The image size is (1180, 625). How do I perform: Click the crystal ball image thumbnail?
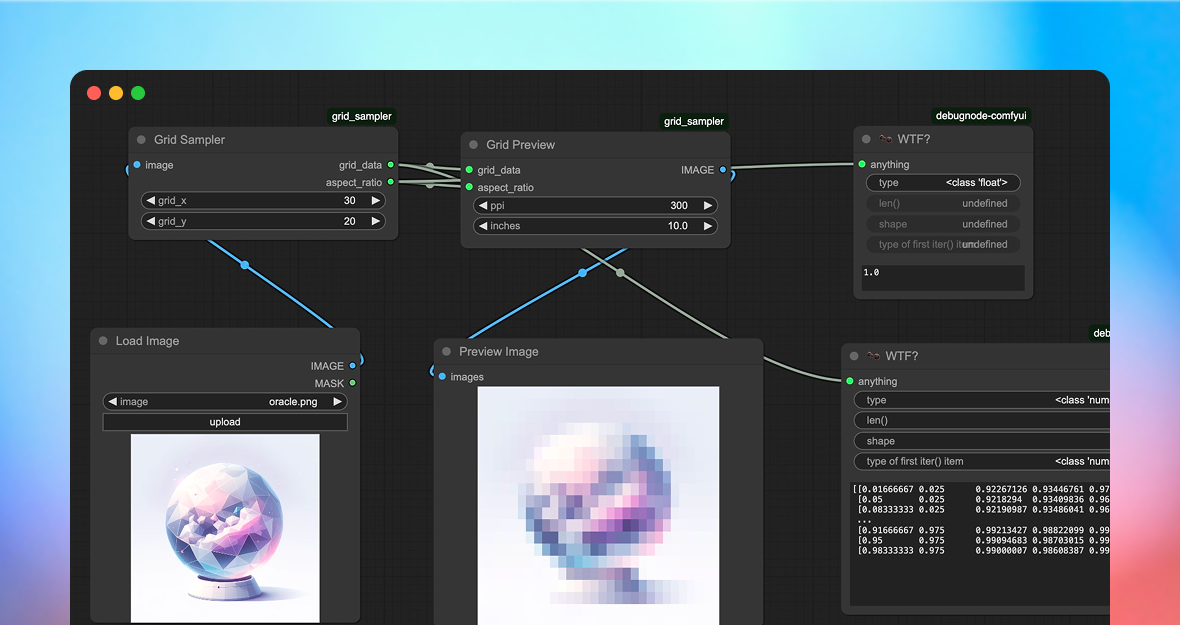click(225, 527)
